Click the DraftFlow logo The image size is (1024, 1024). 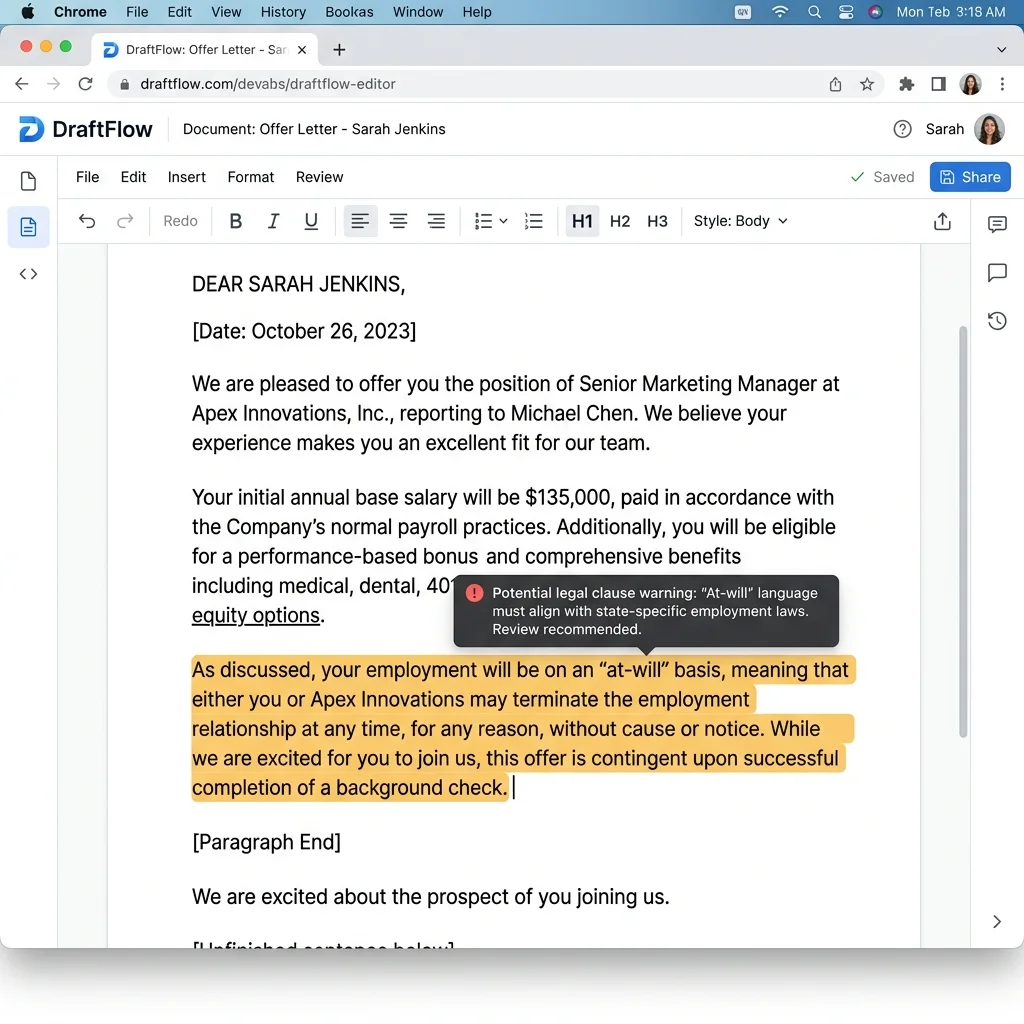pyautogui.click(x=86, y=129)
